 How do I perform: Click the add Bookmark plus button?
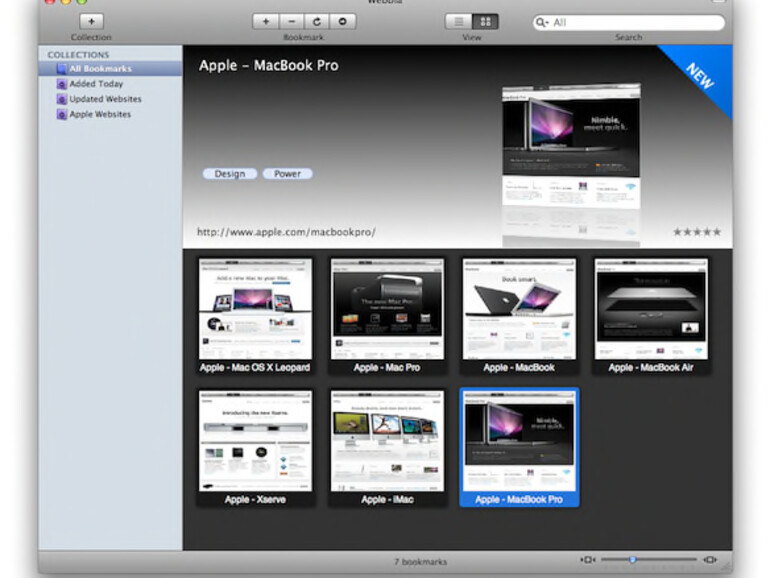point(265,21)
